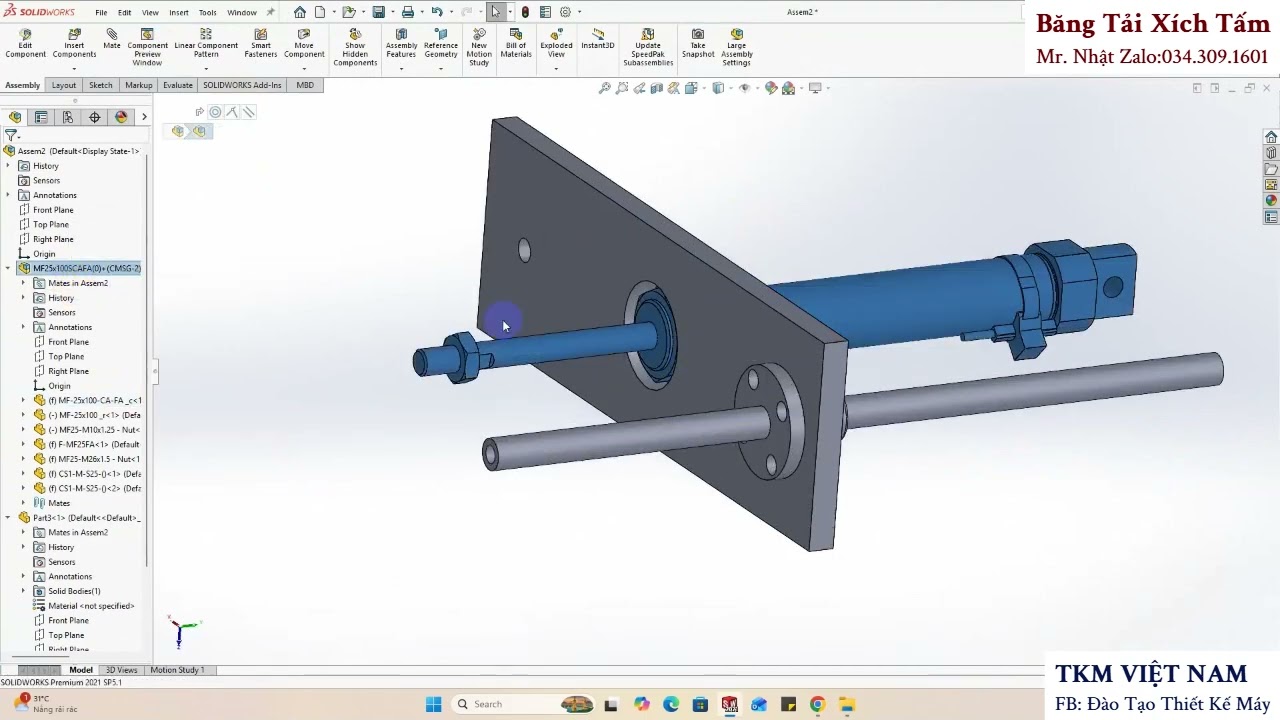Click the Take Snapshot tool
Image resolution: width=1280 pixels, height=720 pixels.
click(698, 44)
